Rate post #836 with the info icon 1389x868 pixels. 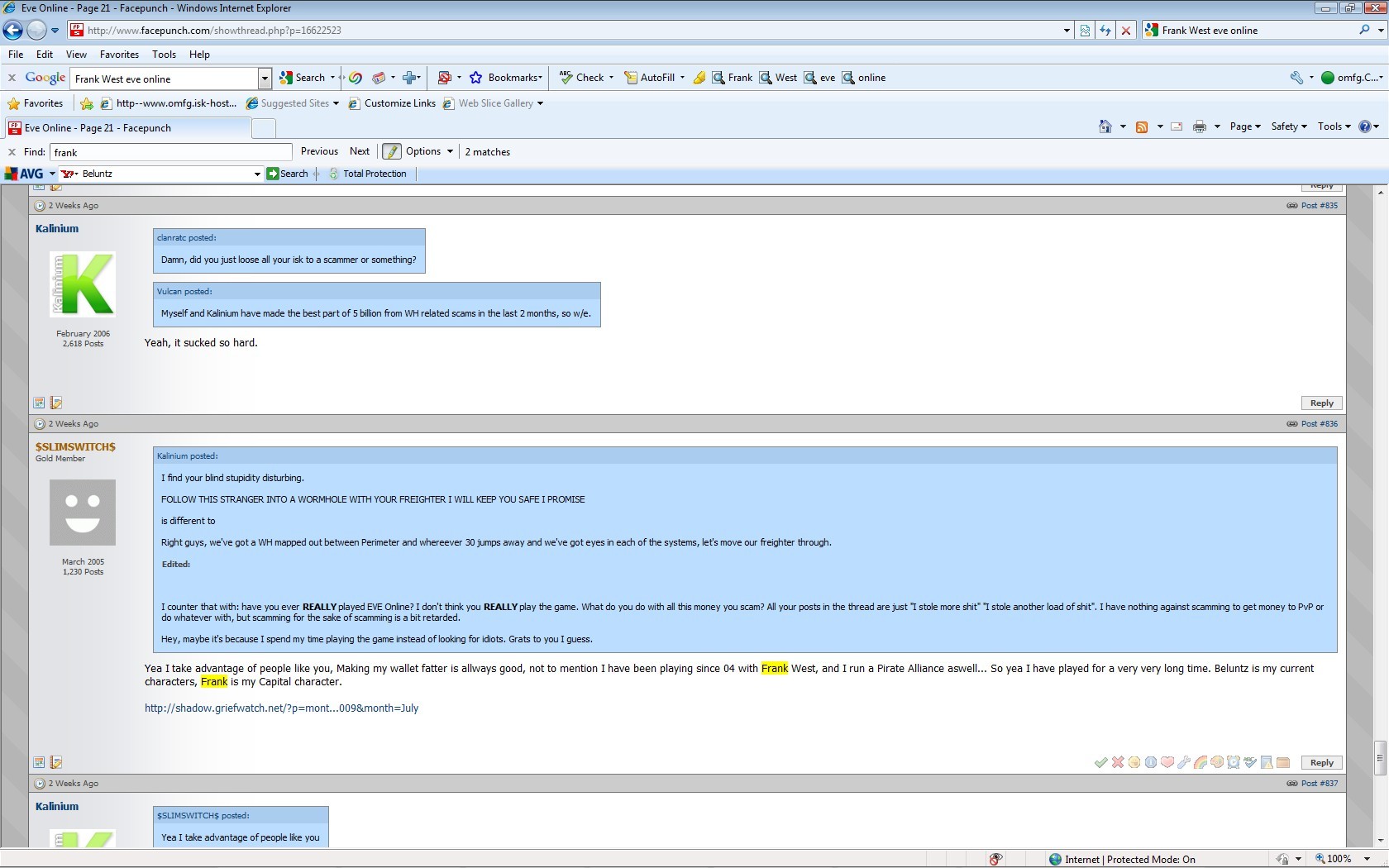[x=1151, y=762]
